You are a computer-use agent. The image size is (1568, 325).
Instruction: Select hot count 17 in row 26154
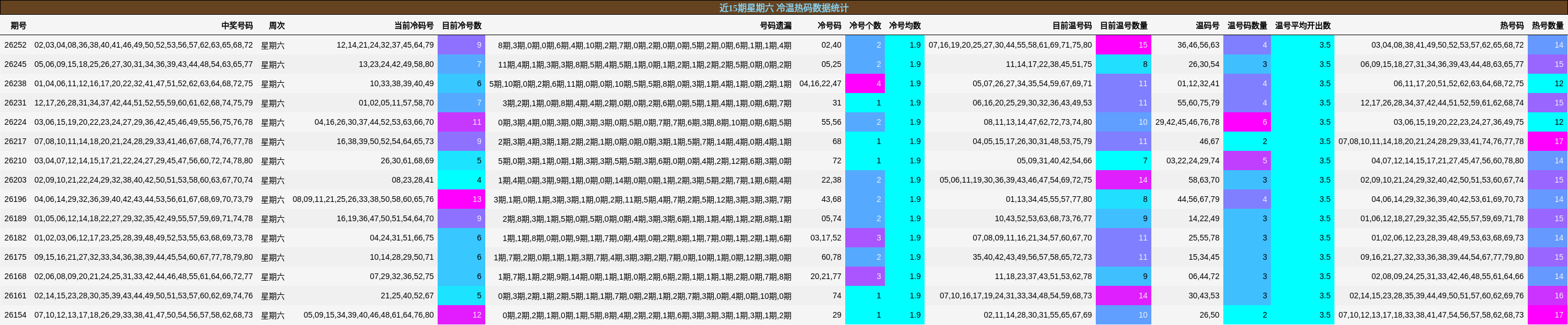(x=1548, y=315)
